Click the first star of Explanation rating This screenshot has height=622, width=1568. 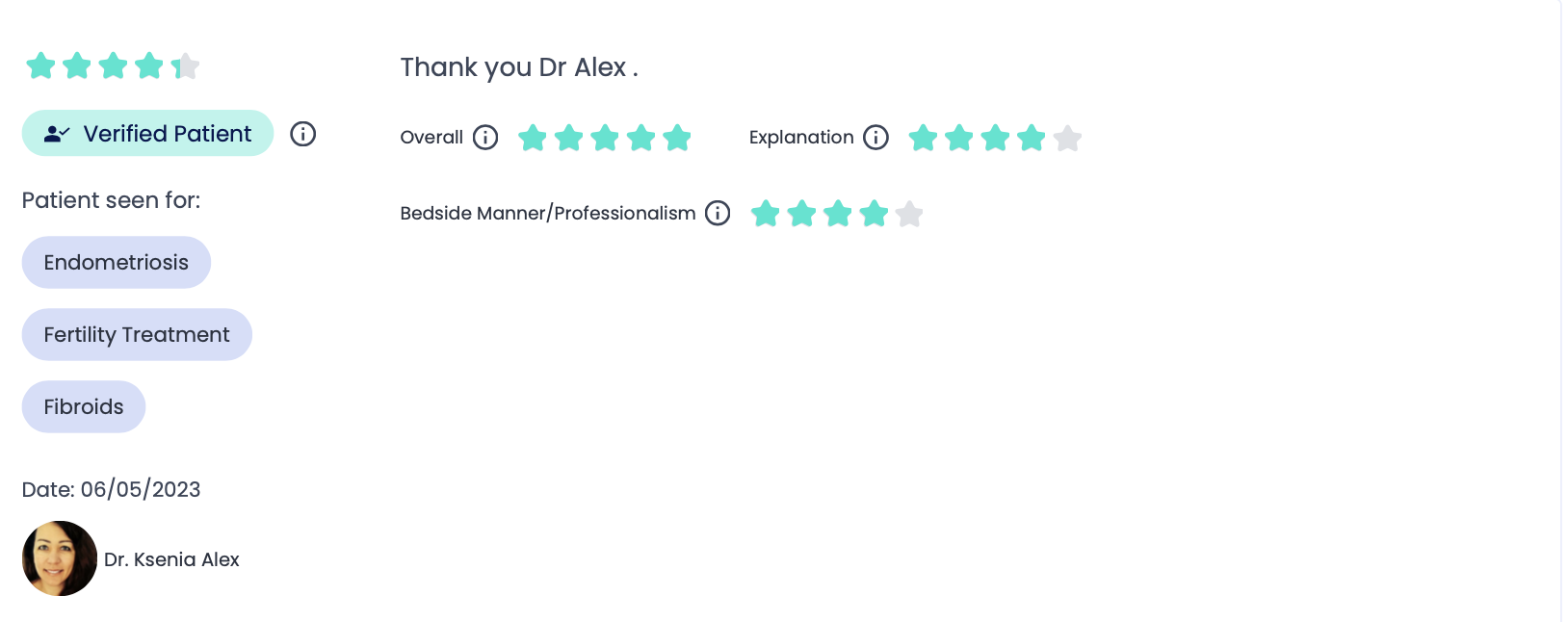[x=923, y=138]
